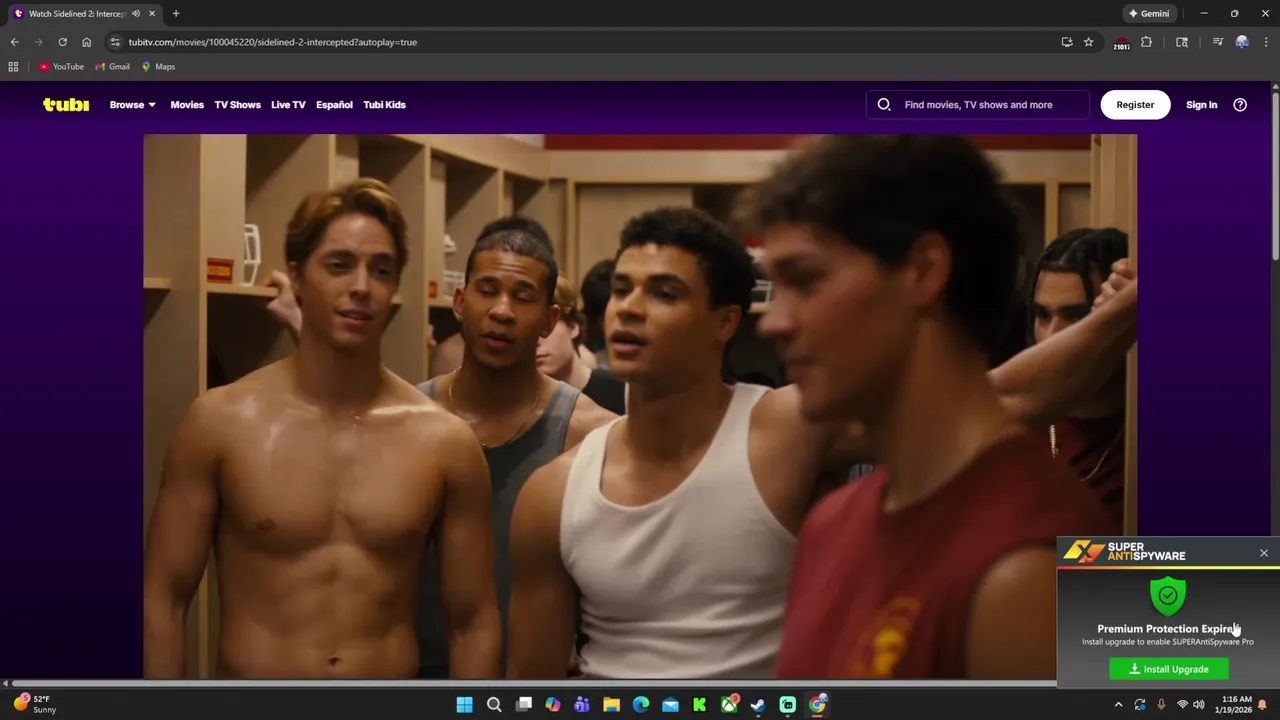Bookmark this page with the star icon
Image resolution: width=1280 pixels, height=720 pixels.
[x=1089, y=42]
